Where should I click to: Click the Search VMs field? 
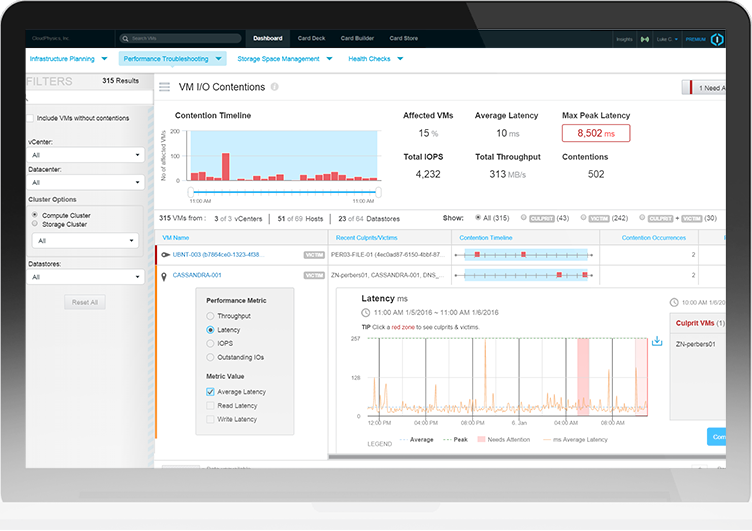click(185, 39)
